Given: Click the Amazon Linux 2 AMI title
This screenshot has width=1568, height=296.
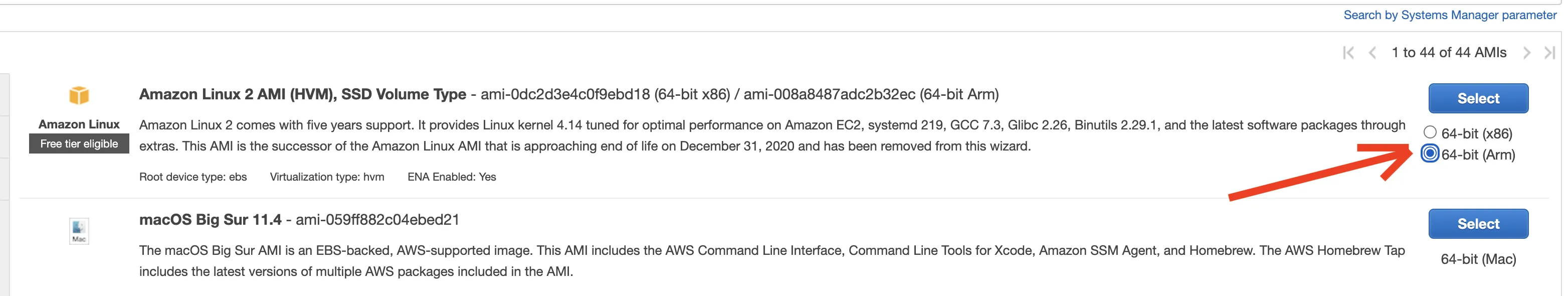Looking at the screenshot, I should point(303,94).
